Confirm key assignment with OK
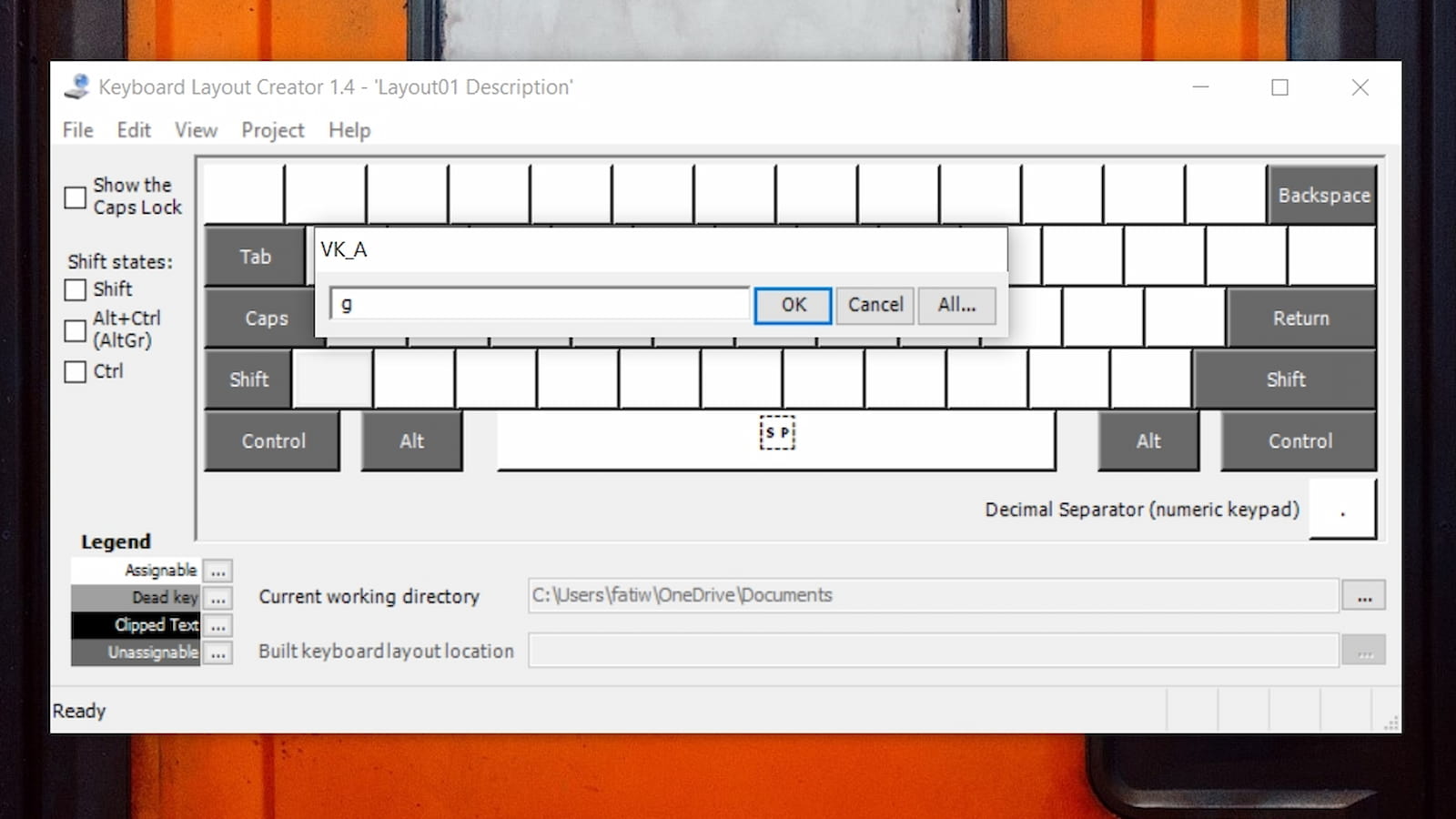This screenshot has width=1456, height=819. click(793, 305)
